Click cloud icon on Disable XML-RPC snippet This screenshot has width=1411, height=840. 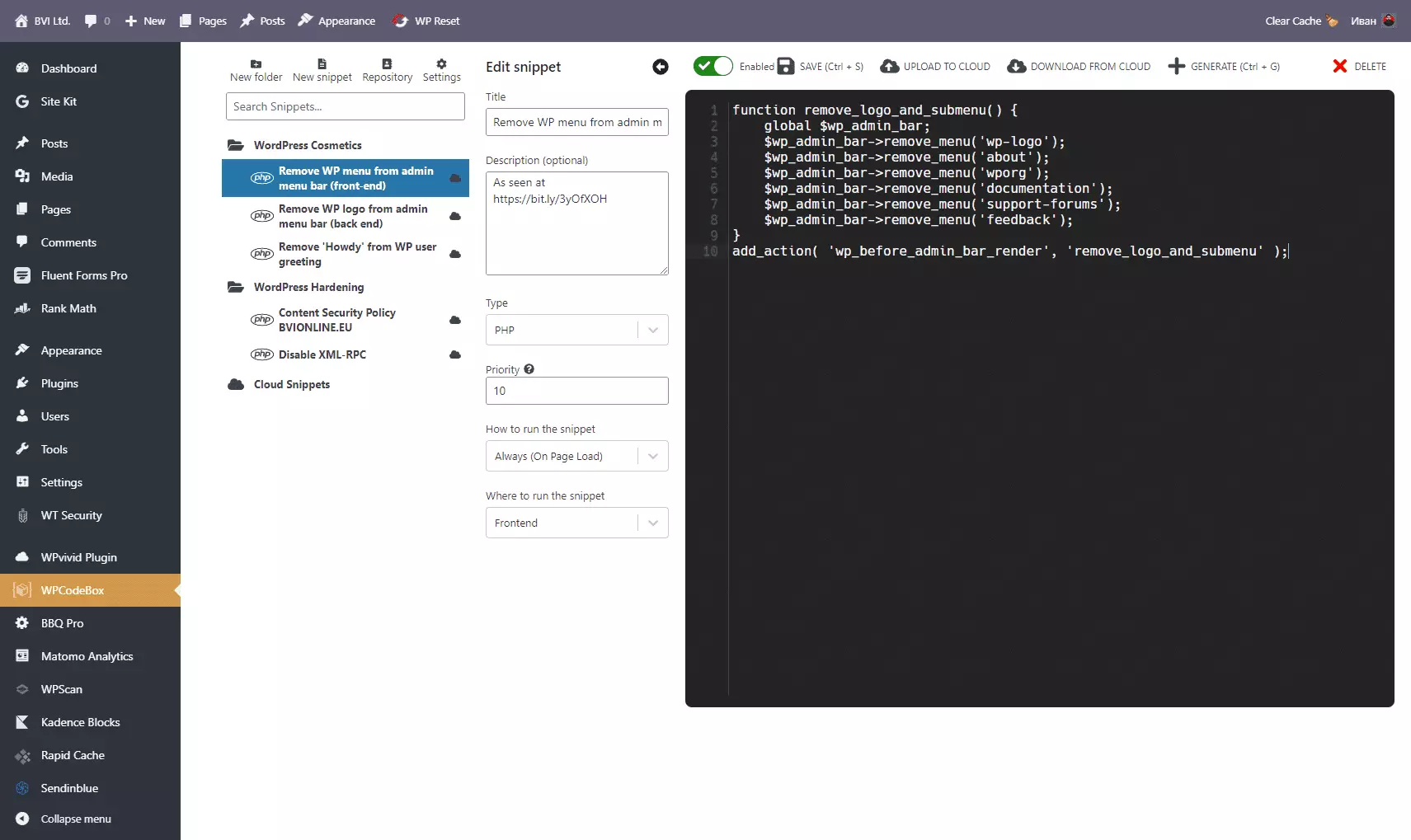click(x=454, y=355)
